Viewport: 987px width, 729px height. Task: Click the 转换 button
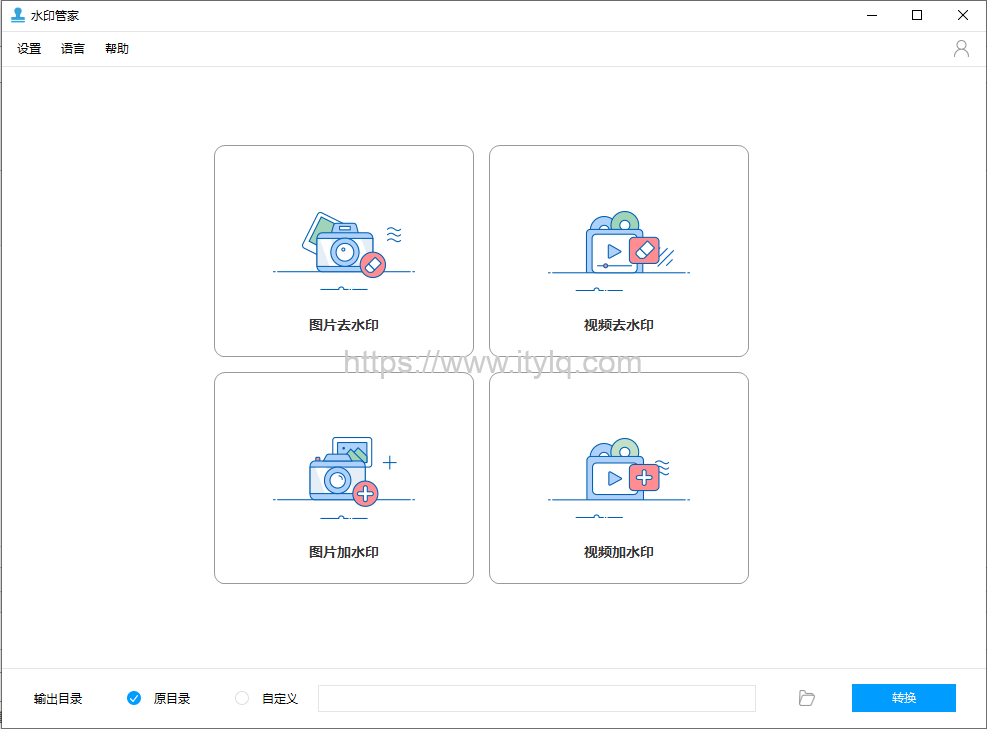click(903, 698)
